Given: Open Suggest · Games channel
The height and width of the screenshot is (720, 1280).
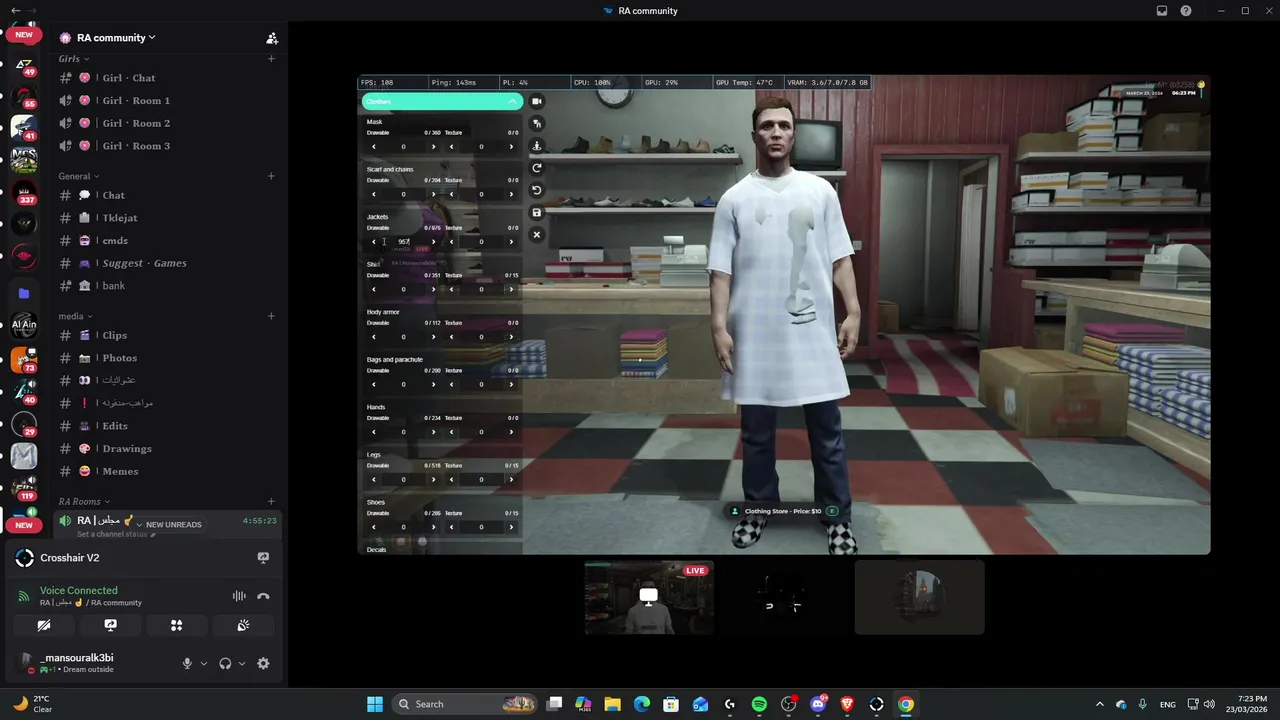Looking at the screenshot, I should [167, 263].
